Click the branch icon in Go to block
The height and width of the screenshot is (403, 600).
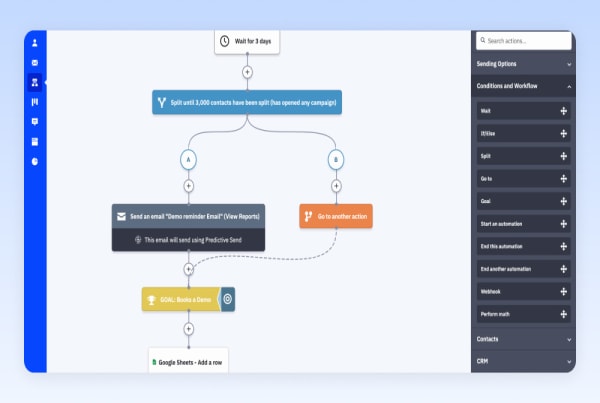[308, 217]
